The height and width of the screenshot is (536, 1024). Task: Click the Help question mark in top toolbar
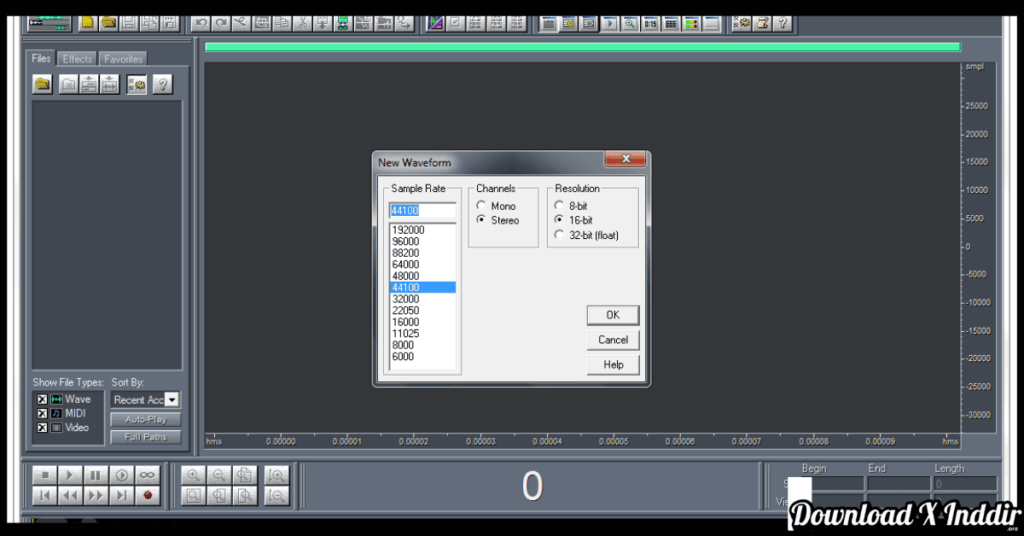pos(782,22)
